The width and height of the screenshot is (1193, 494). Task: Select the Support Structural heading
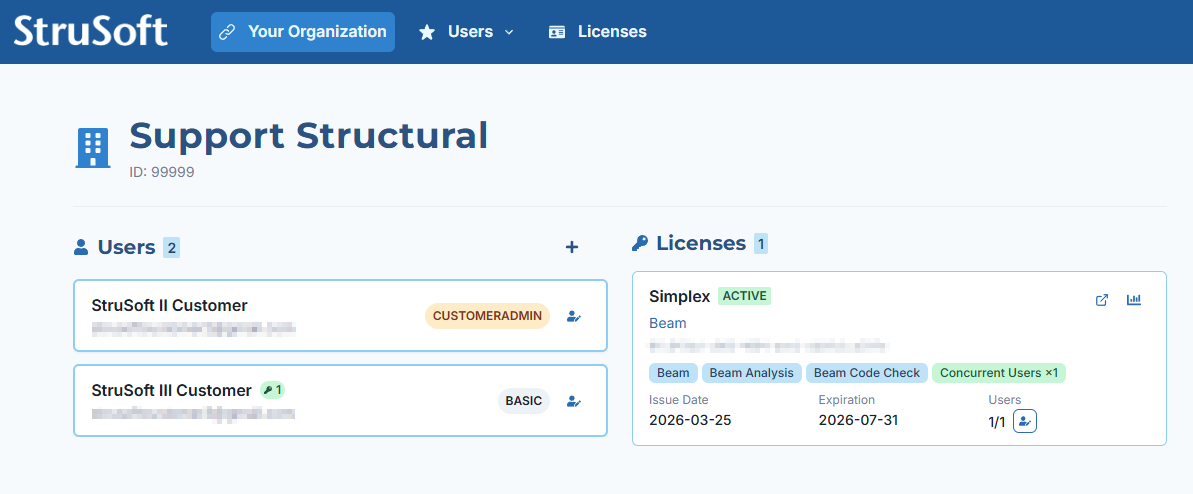(x=308, y=135)
